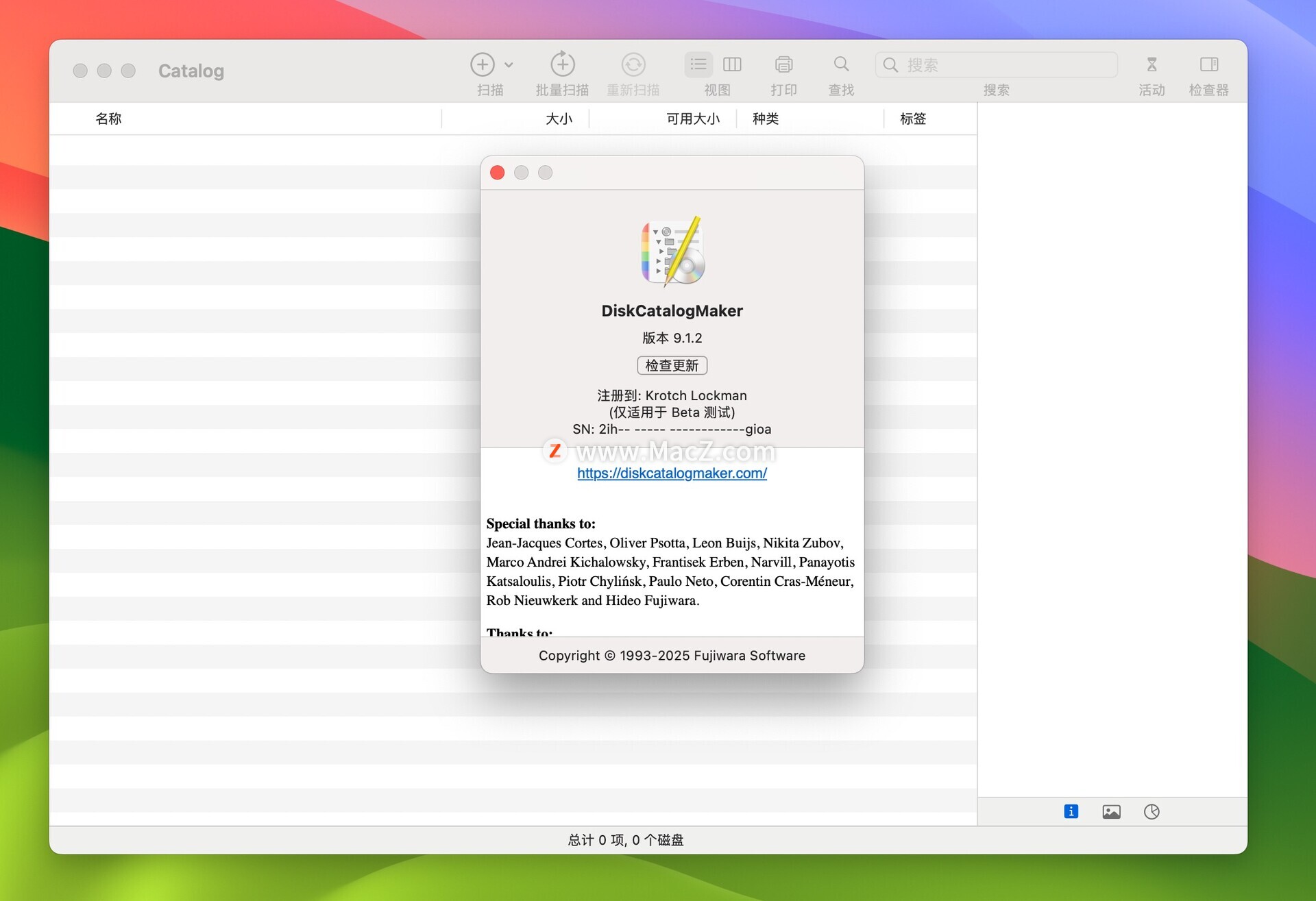Select the image preview tab icon in inspector
The width and height of the screenshot is (1316, 901).
pos(1112,812)
